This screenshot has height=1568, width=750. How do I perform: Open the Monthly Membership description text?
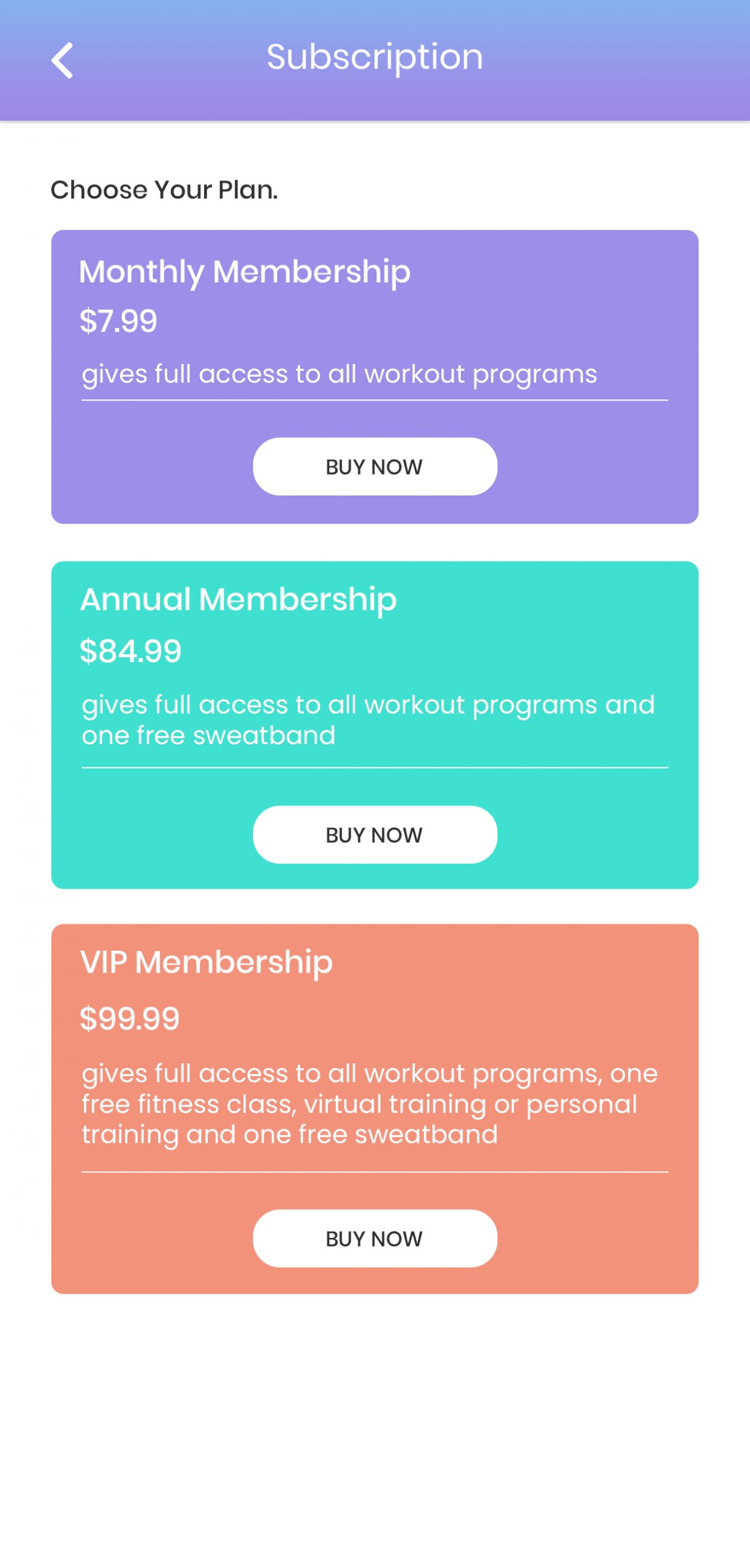(x=339, y=374)
